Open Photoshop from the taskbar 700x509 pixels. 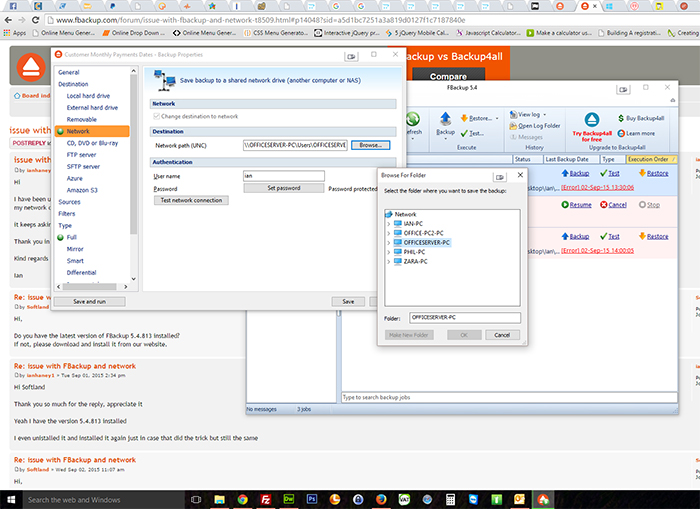[x=312, y=499]
